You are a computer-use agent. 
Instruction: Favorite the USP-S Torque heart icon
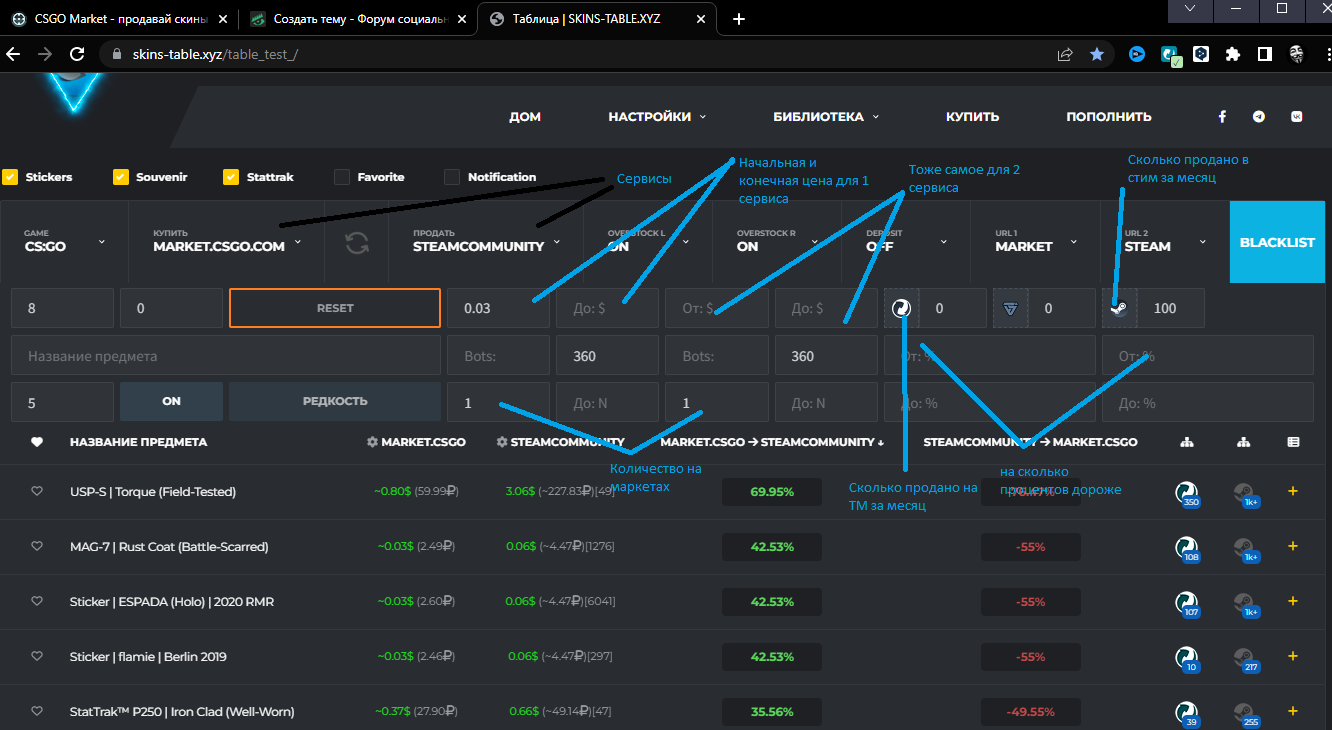37,491
